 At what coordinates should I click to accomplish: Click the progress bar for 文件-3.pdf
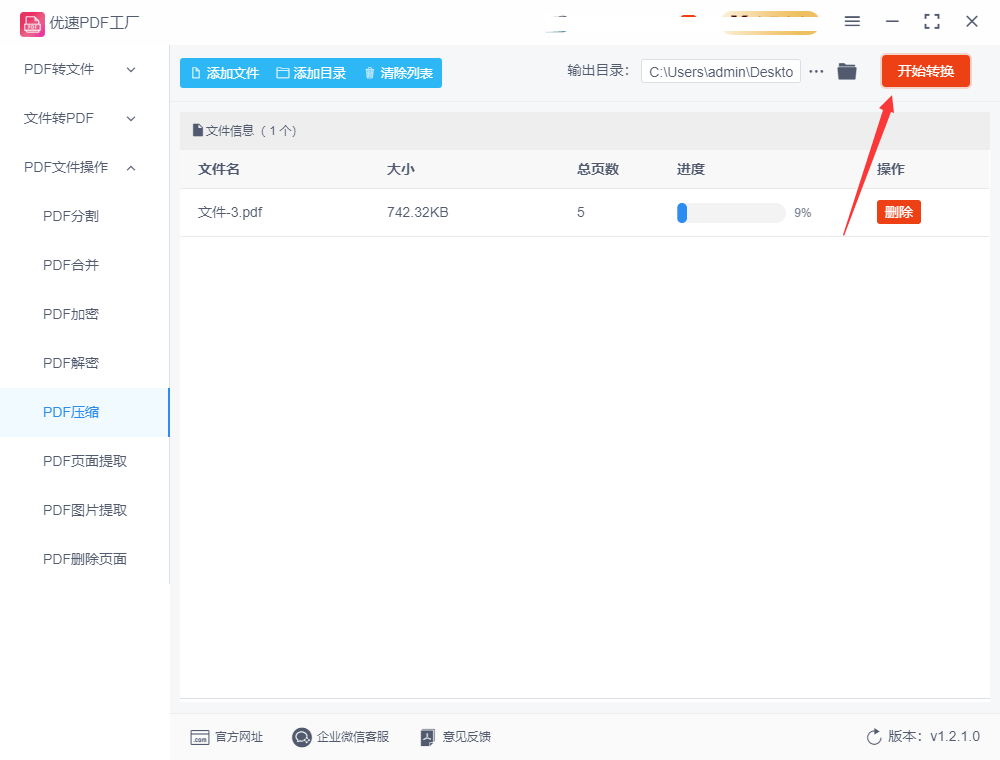click(x=731, y=213)
